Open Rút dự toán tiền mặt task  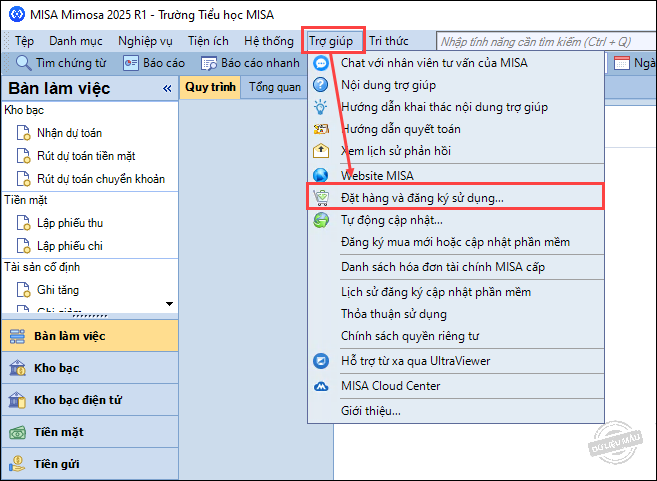pyautogui.click(x=86, y=156)
